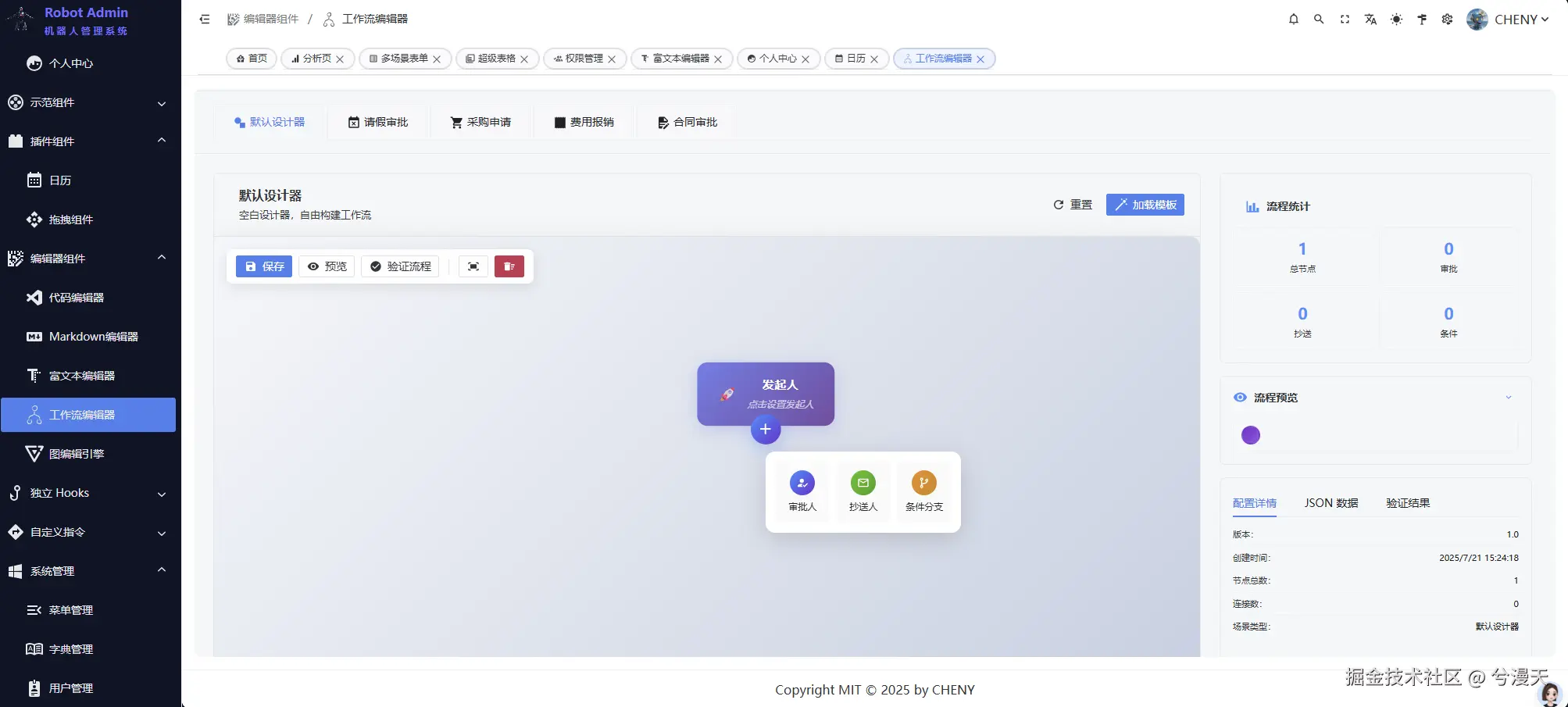Image resolution: width=1568 pixels, height=707 pixels.
Task: Click the eye icon beside 流程预览
Action: click(1239, 397)
